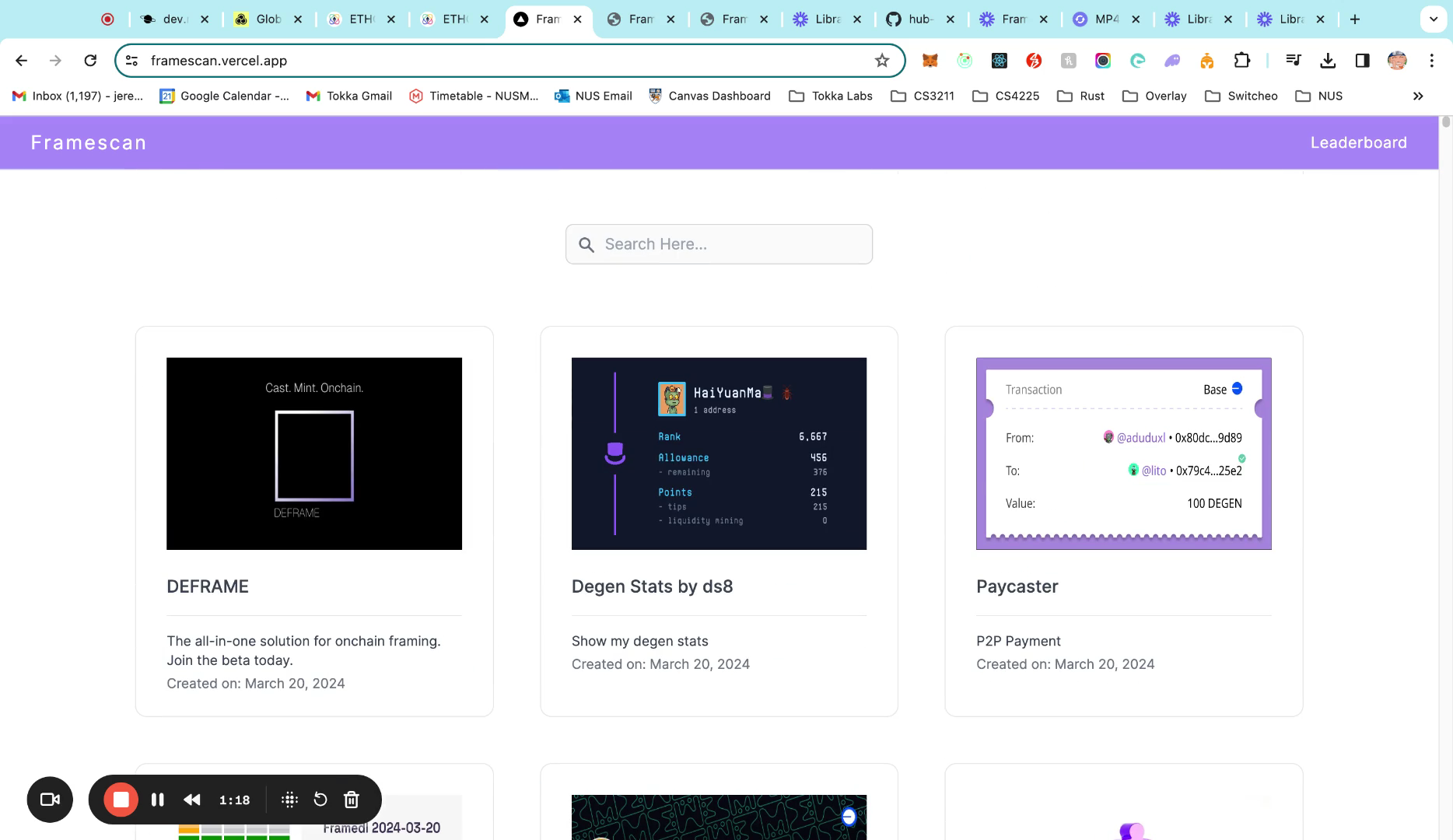This screenshot has height=840, width=1453.
Task: Reload the framescan page
Action: [x=90, y=61]
